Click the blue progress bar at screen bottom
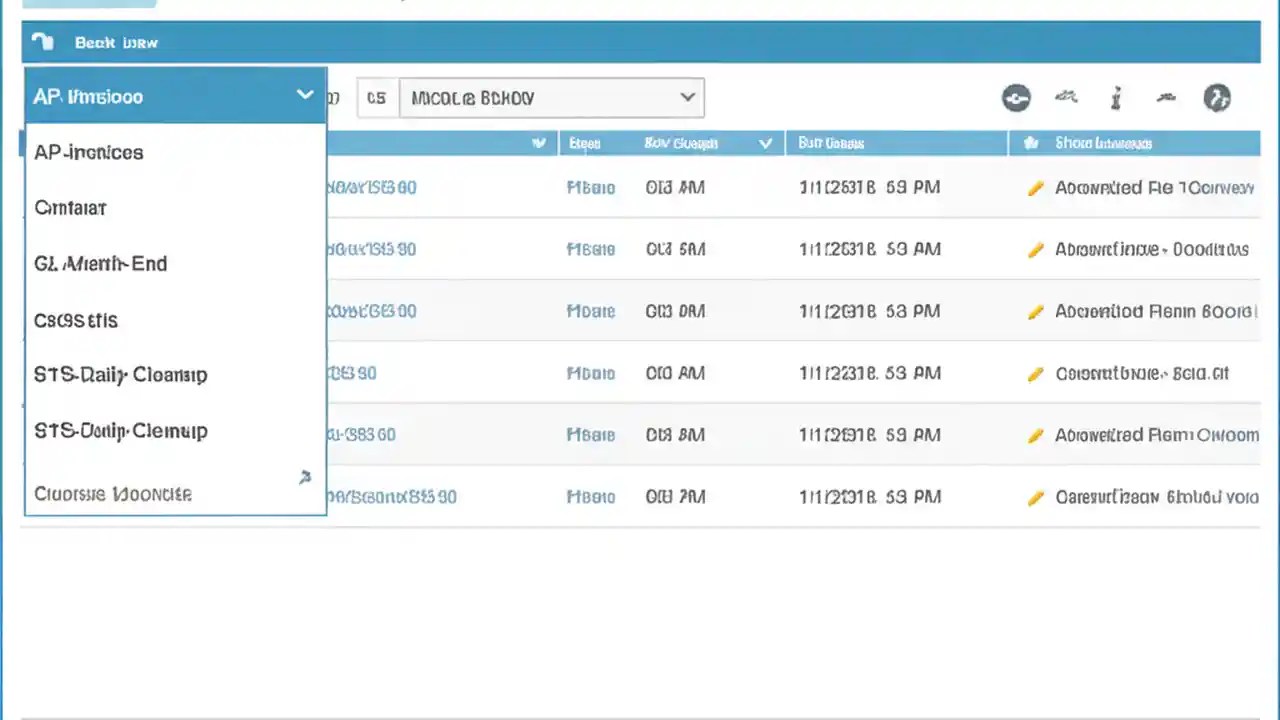 tap(640, 712)
